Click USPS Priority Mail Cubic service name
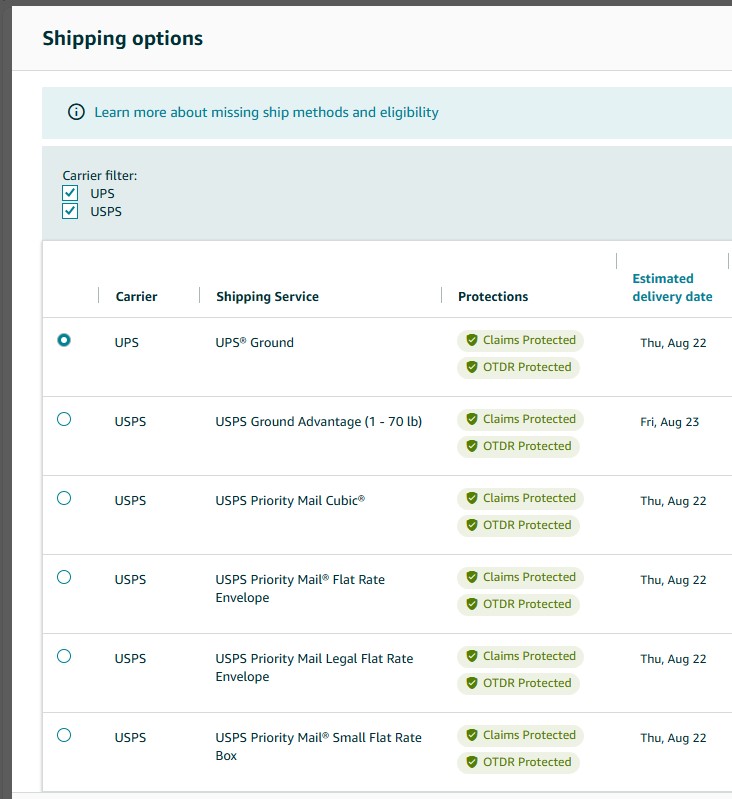The width and height of the screenshot is (732, 799). [x=290, y=500]
